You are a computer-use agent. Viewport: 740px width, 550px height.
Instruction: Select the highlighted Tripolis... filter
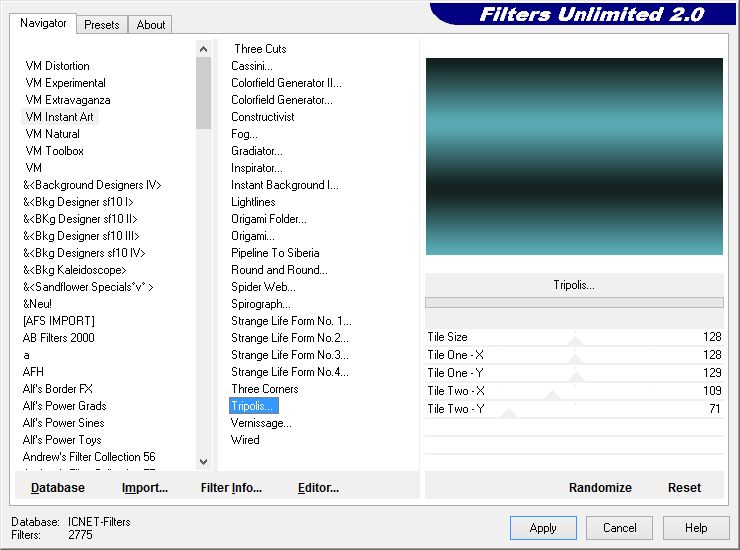(253, 406)
